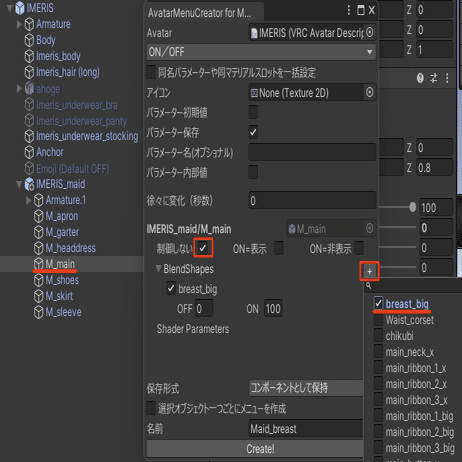Collapse the IMERIS root hierarchy

pos(10,8)
